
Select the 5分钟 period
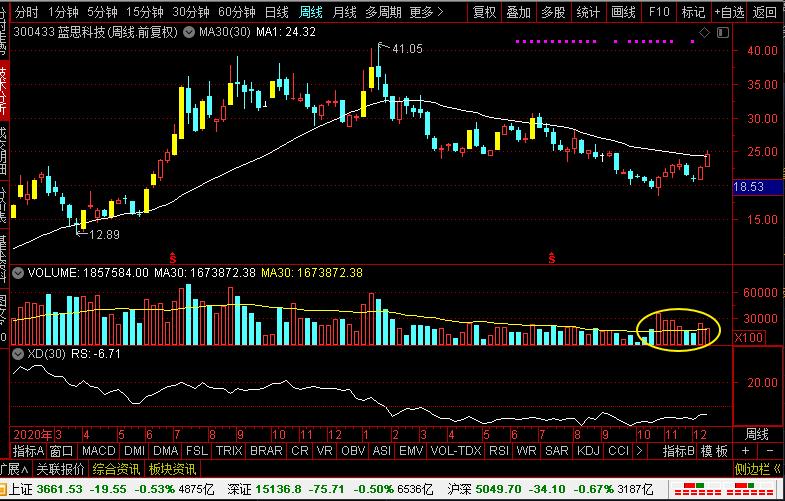click(x=102, y=12)
